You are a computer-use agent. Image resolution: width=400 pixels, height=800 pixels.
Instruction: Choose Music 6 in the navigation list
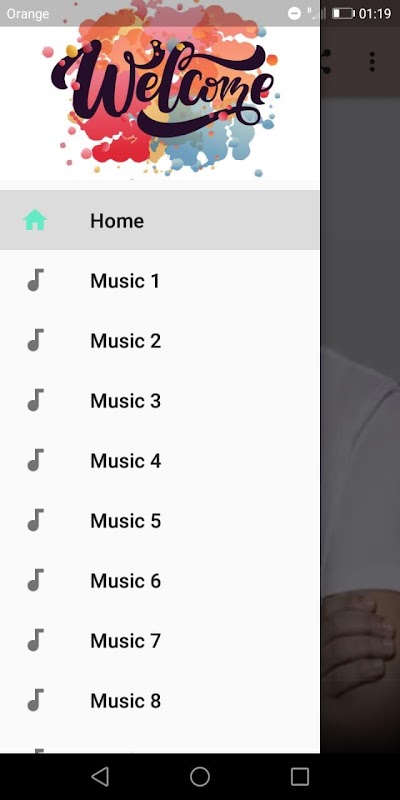coord(160,581)
